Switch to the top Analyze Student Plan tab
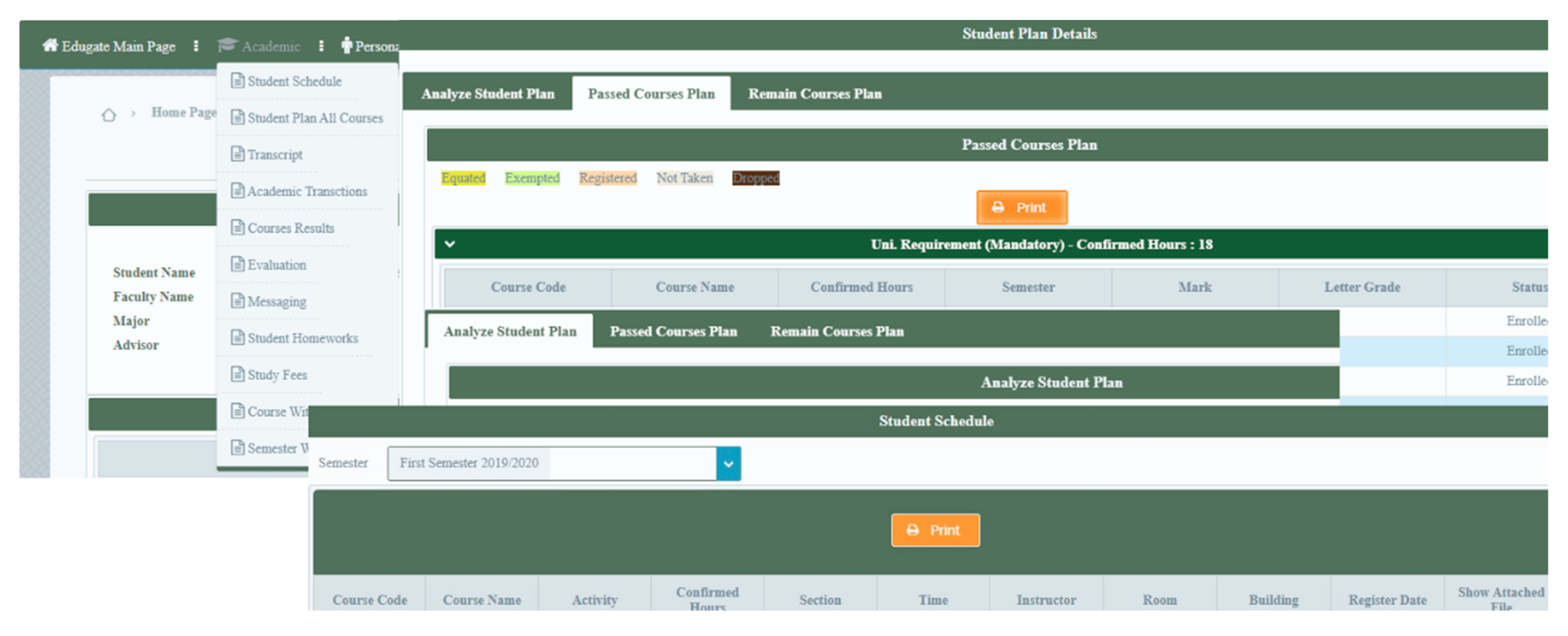The height and width of the screenshot is (636, 1568). (488, 94)
